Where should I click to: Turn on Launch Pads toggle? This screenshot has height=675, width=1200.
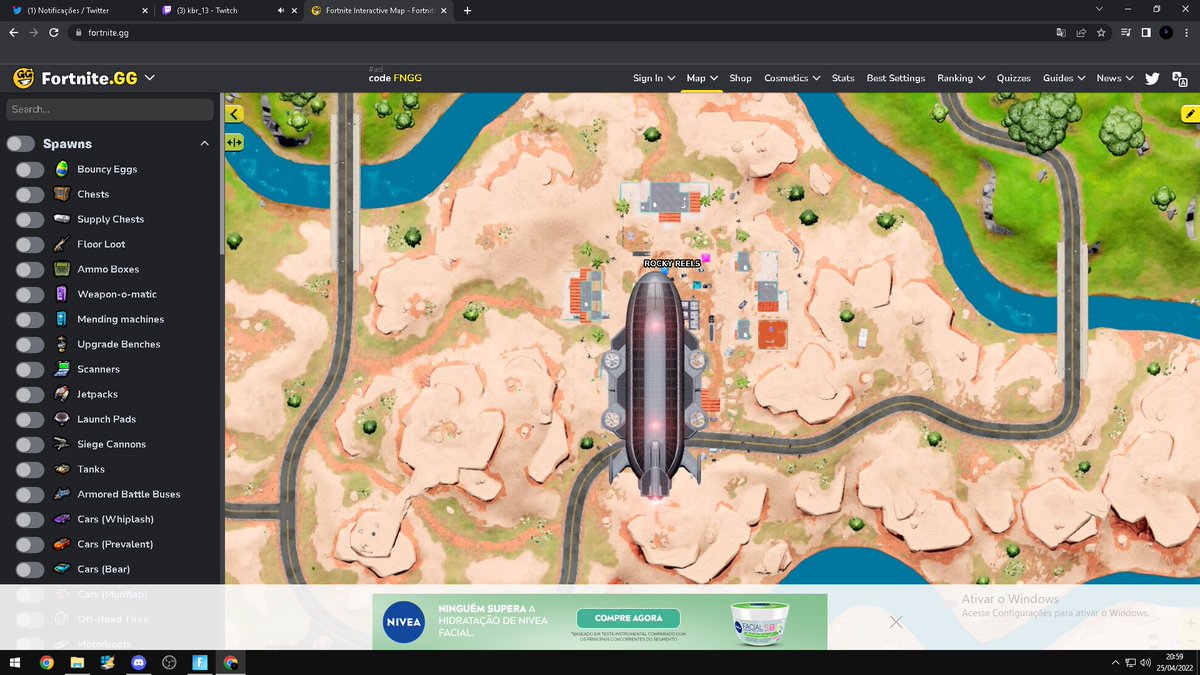[30, 419]
